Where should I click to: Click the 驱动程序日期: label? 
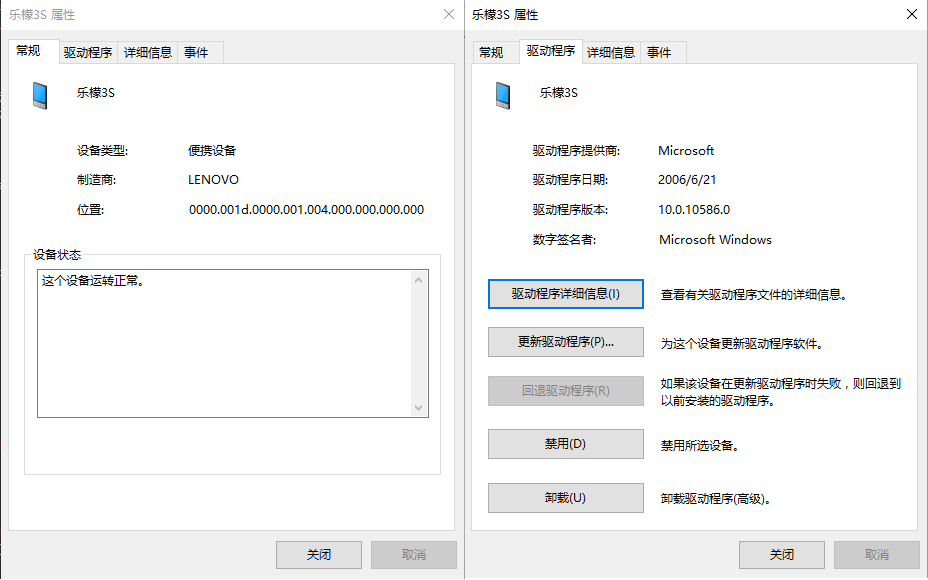(x=571, y=180)
